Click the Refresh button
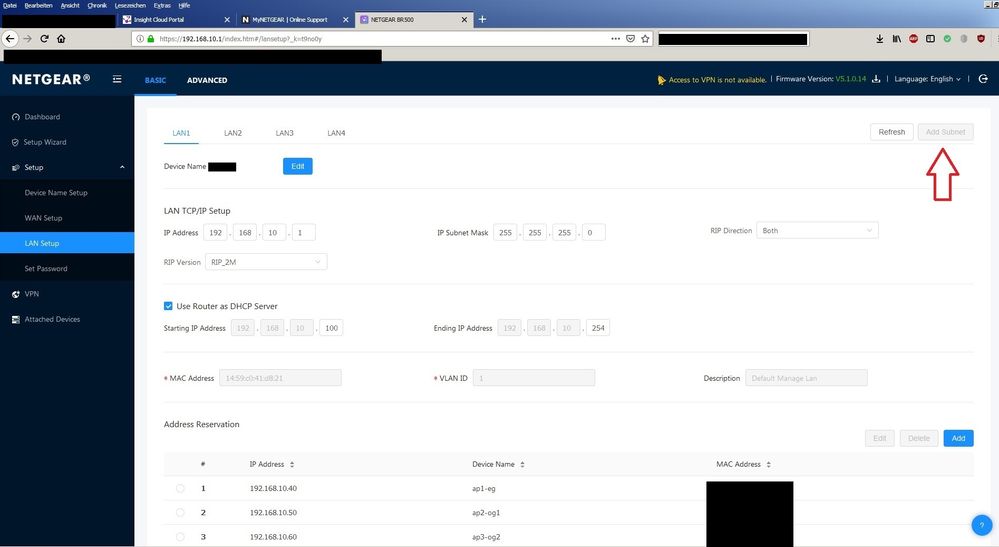 tap(891, 132)
